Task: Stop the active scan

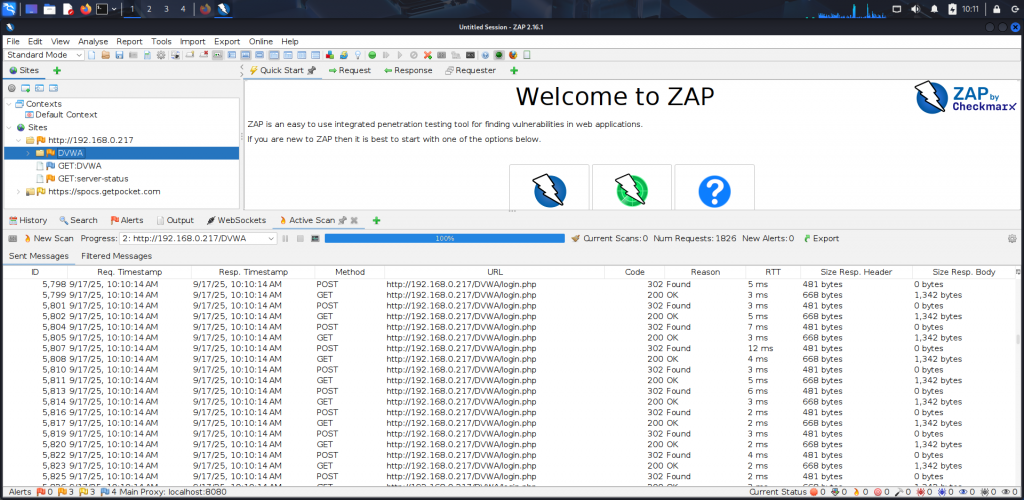Action: [x=300, y=239]
